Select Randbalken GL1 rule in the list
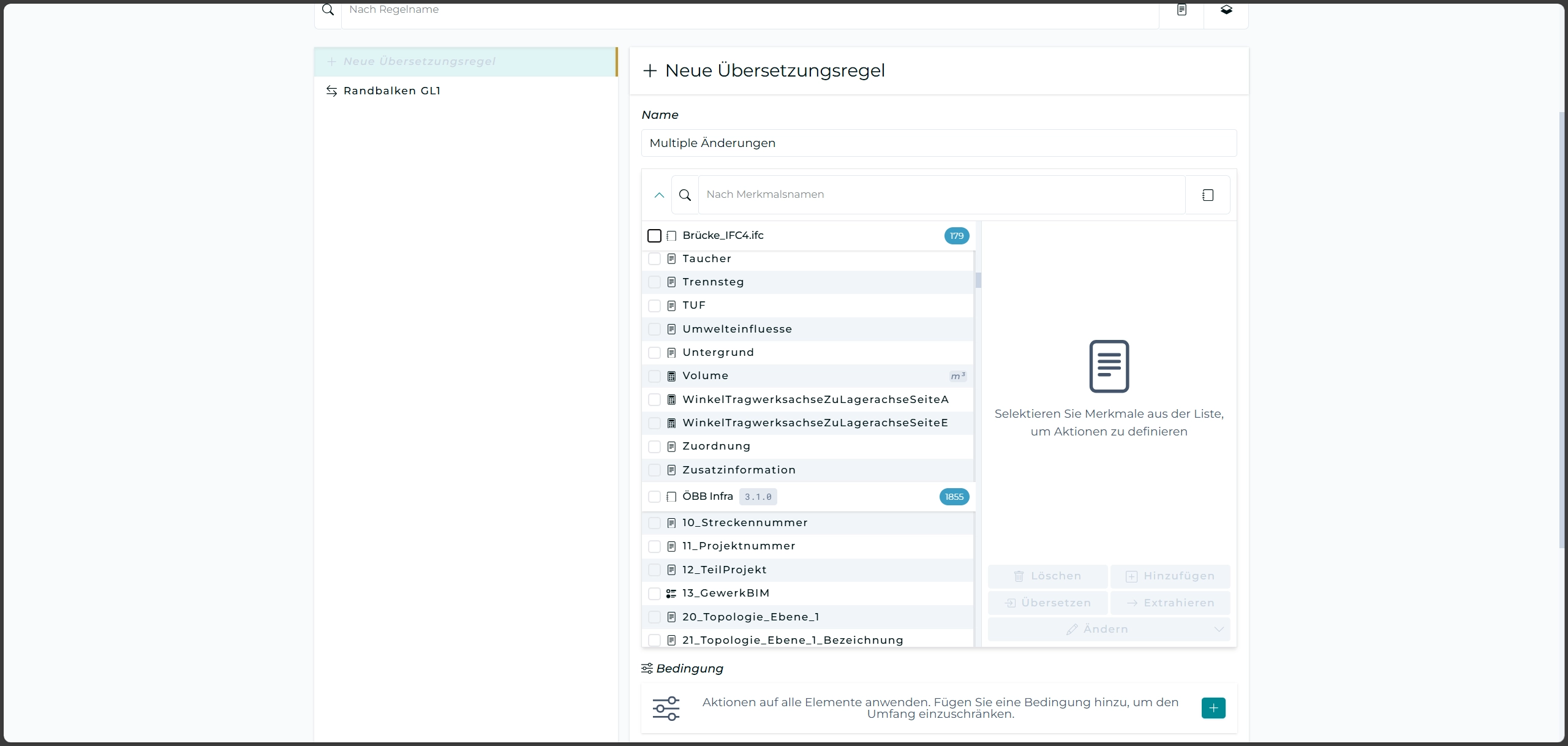Image resolution: width=1568 pixels, height=746 pixels. [x=392, y=91]
